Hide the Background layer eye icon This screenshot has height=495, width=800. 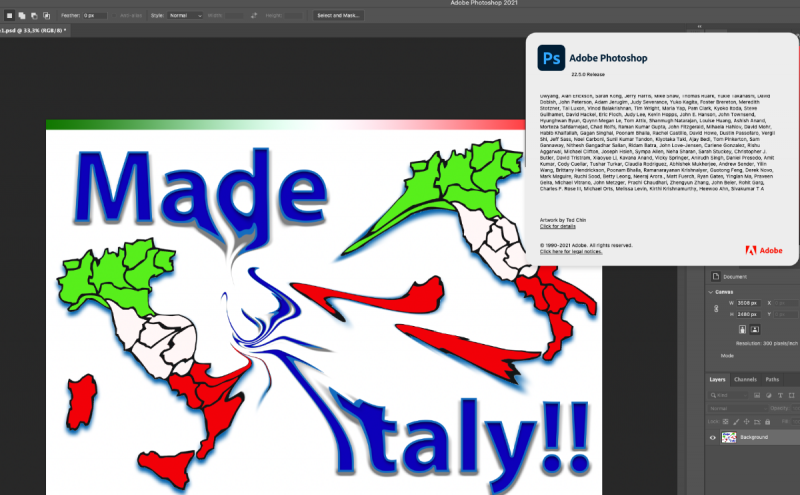[x=713, y=437]
